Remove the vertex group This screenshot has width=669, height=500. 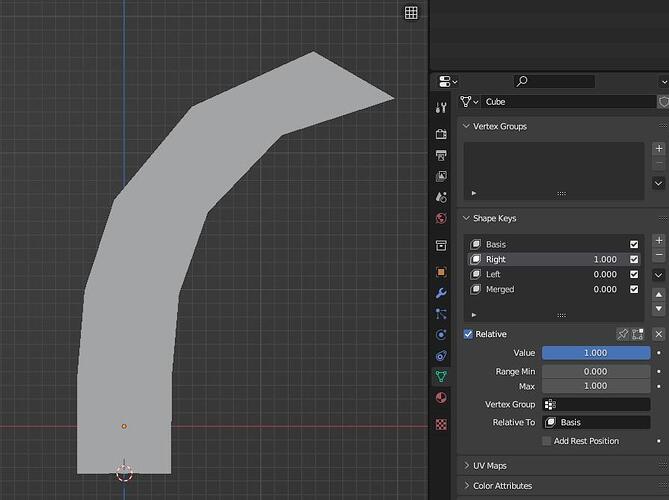click(x=659, y=163)
